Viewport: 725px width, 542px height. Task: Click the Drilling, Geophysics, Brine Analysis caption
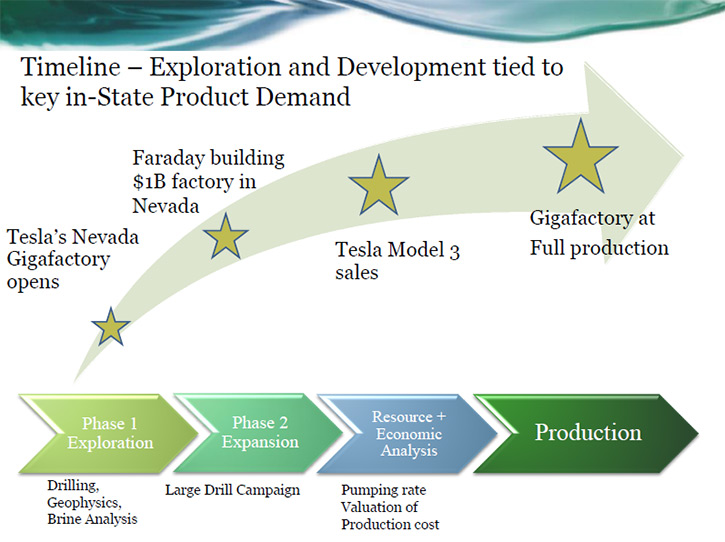92,502
